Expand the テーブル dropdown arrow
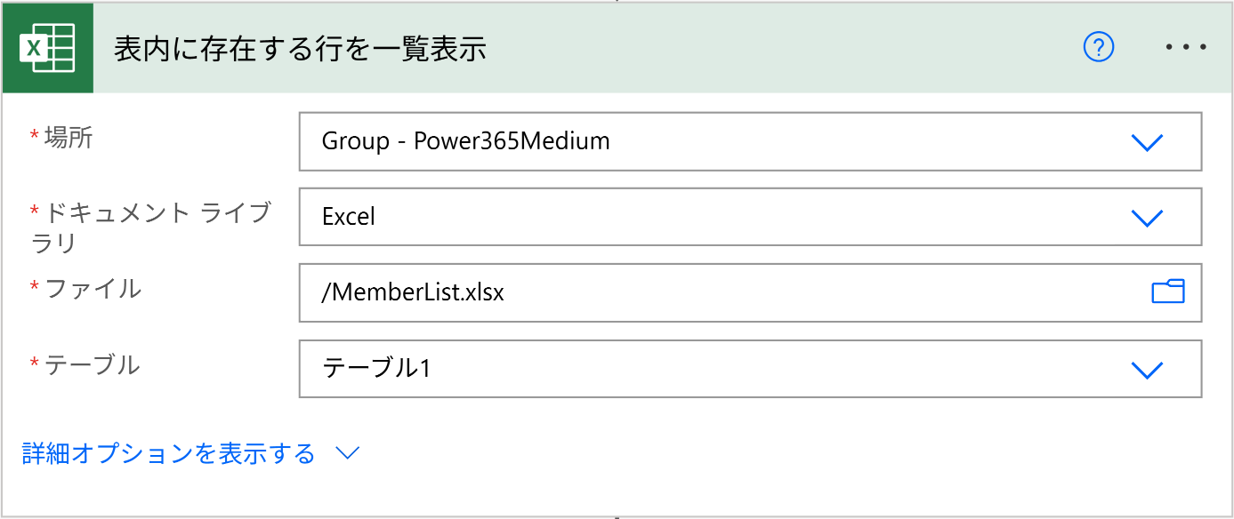Image resolution: width=1234 pixels, height=519 pixels. 1146,369
